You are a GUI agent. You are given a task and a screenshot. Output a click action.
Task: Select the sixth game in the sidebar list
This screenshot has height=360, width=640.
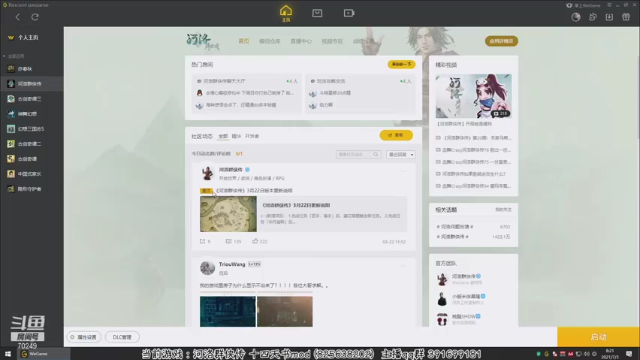[32, 144]
